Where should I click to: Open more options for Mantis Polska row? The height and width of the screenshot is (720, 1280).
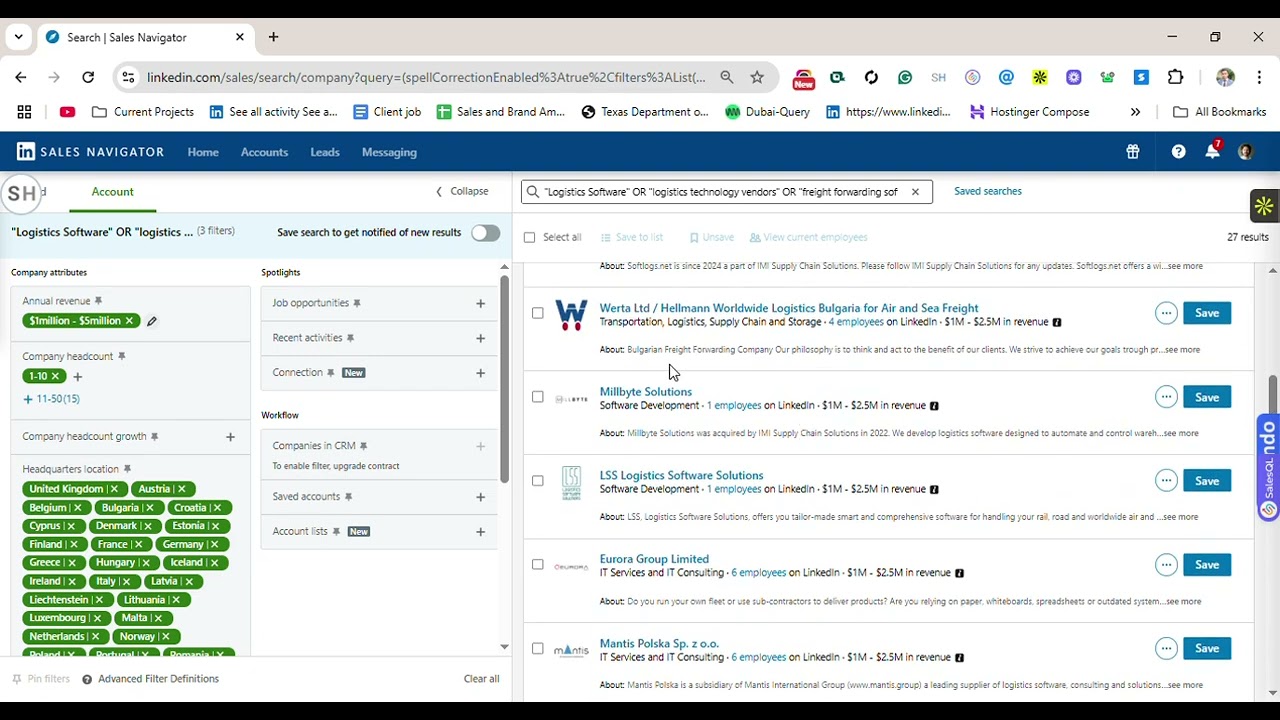pyautogui.click(x=1166, y=649)
